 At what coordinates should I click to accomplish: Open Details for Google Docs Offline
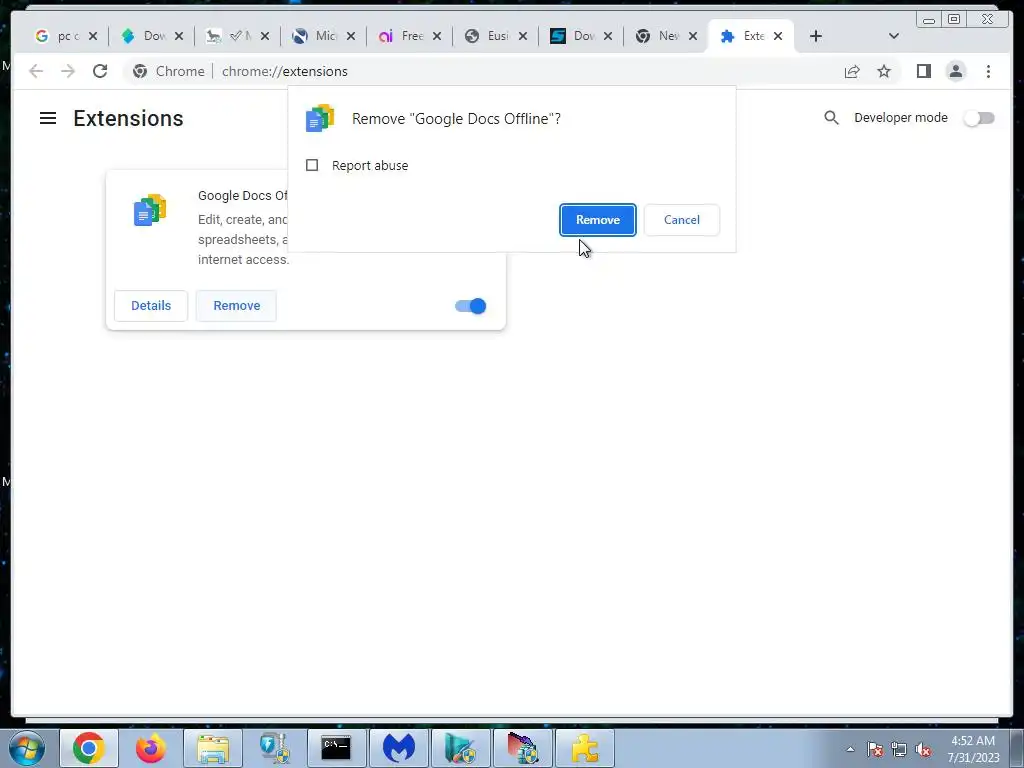(151, 306)
